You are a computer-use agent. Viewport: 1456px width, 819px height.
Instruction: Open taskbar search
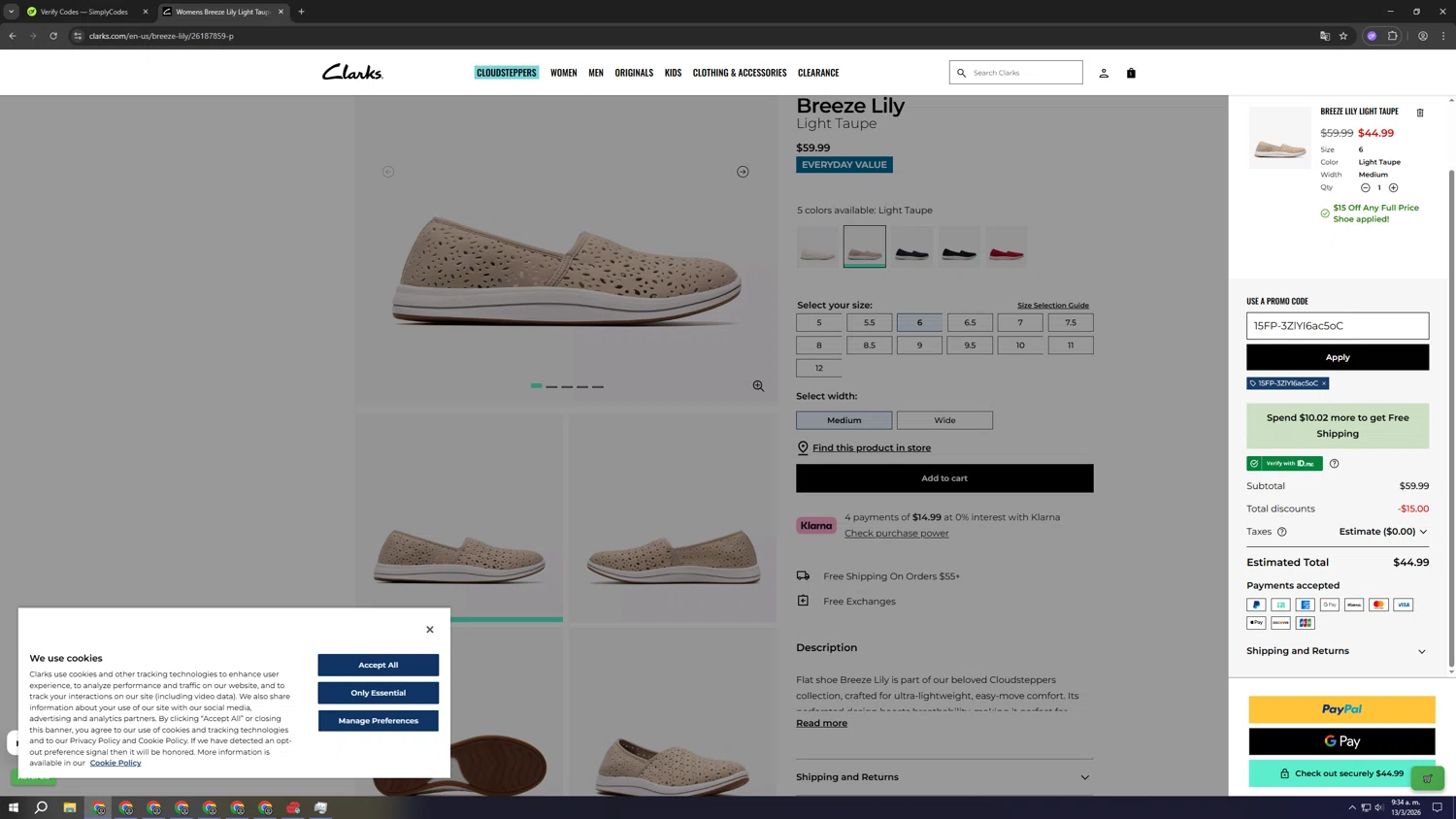pyautogui.click(x=41, y=807)
